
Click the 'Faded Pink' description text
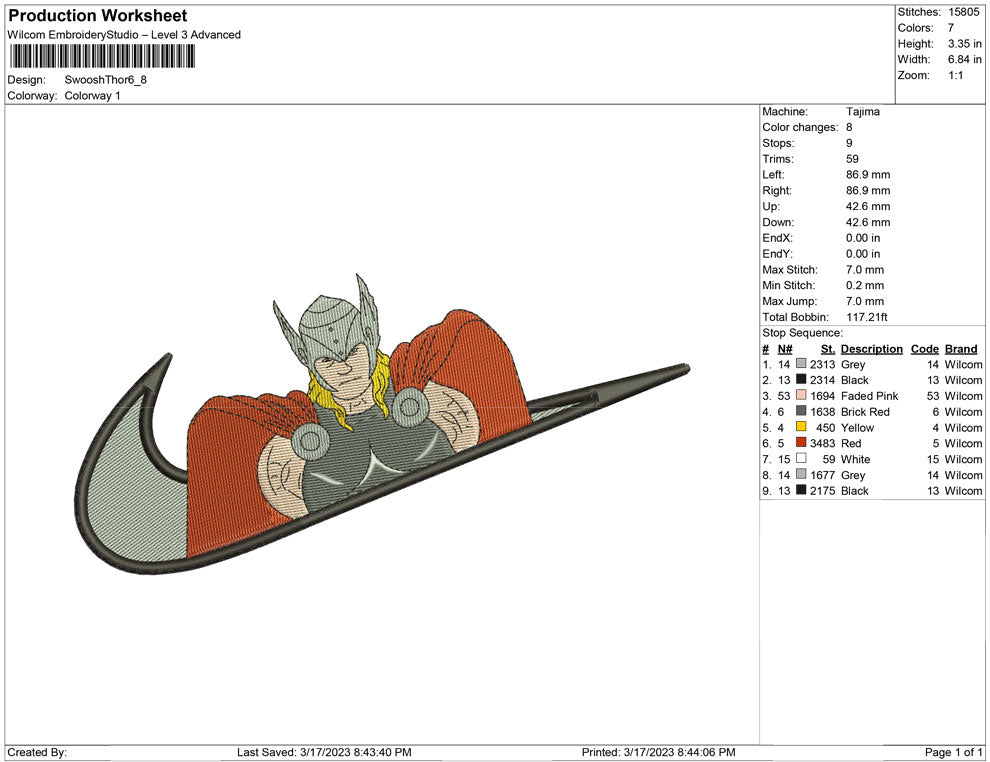click(x=869, y=396)
